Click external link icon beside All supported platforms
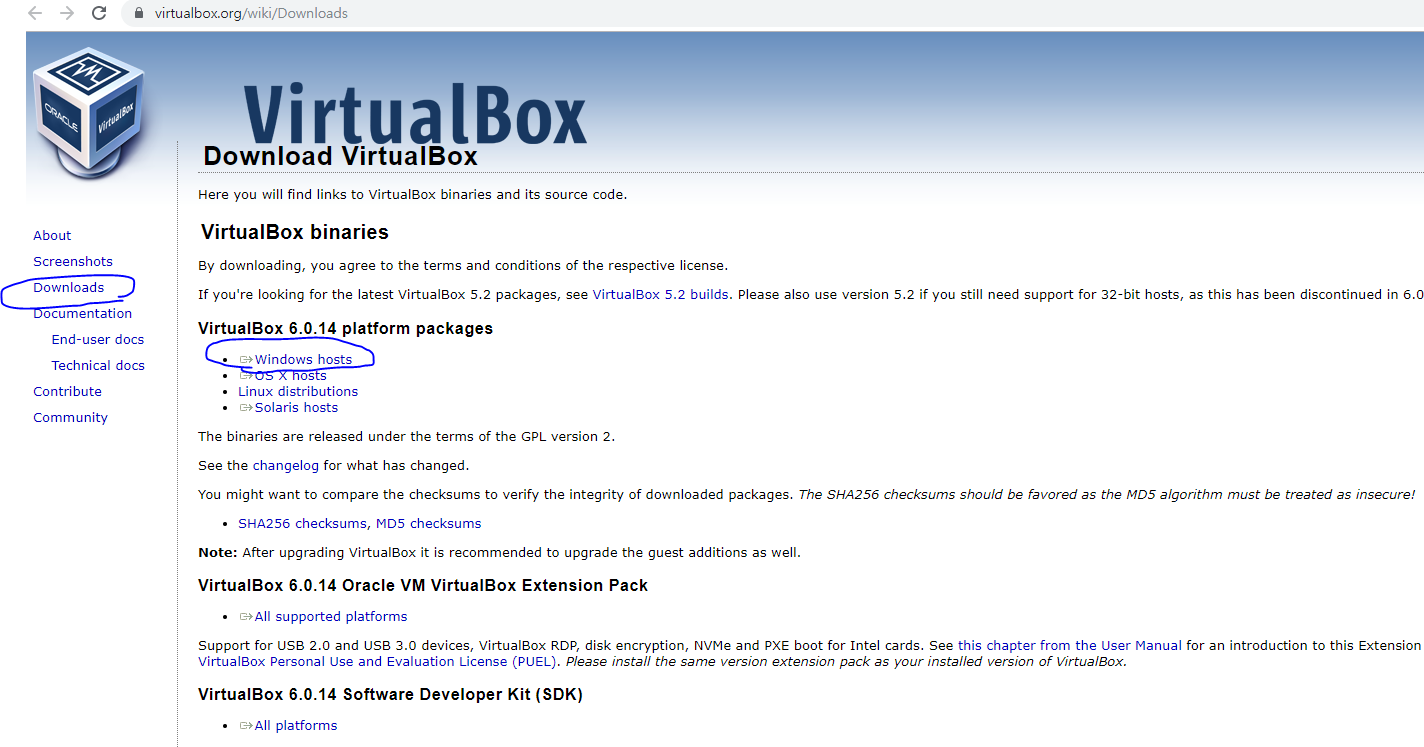1424x747 pixels. pyautogui.click(x=246, y=617)
